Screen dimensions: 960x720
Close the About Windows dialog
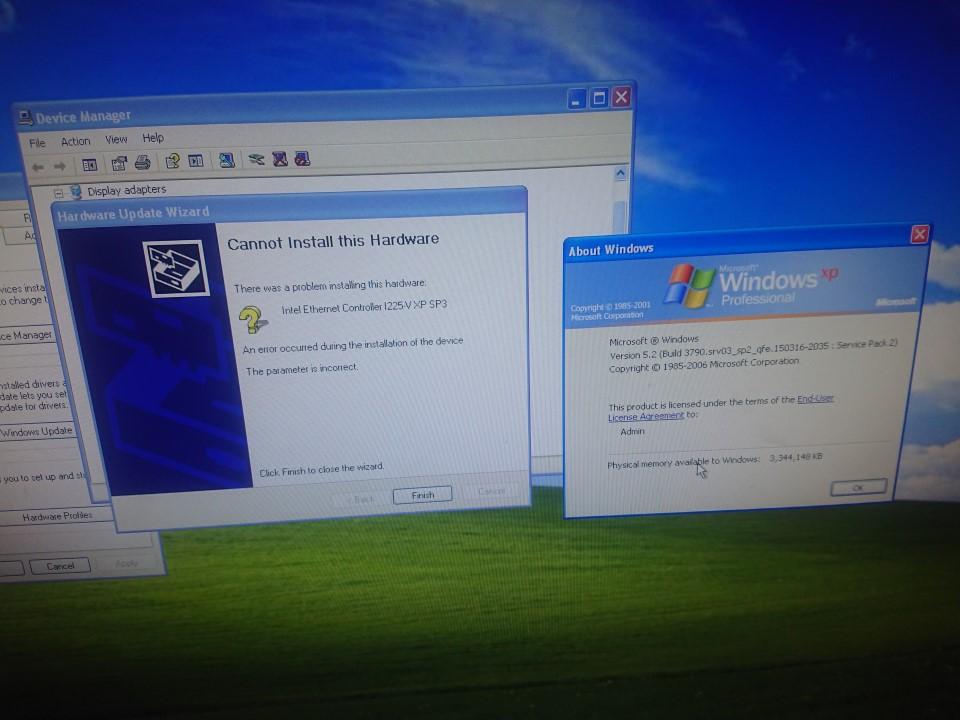pyautogui.click(x=919, y=234)
